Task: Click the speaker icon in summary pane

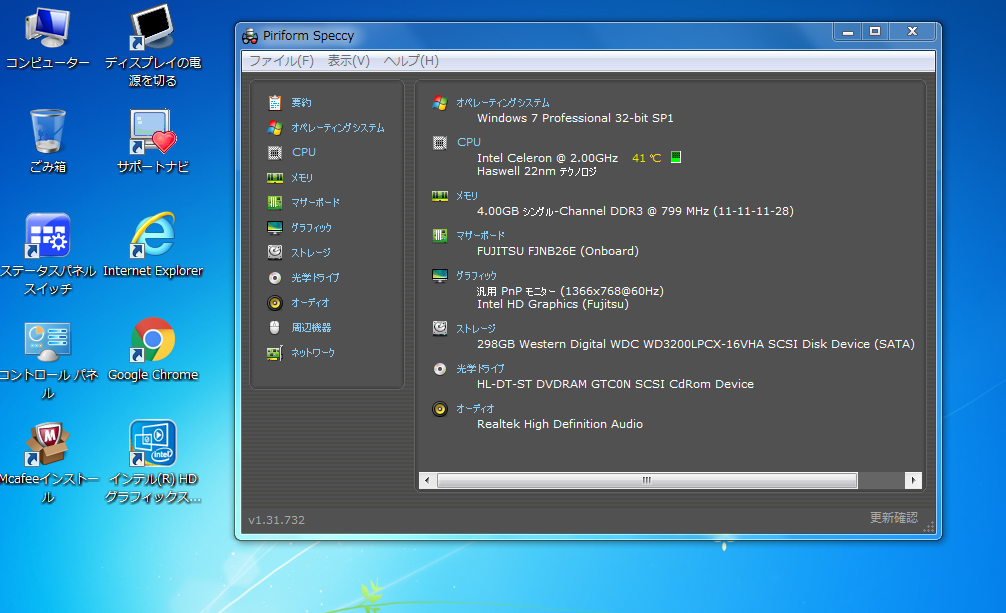Action: [439, 409]
